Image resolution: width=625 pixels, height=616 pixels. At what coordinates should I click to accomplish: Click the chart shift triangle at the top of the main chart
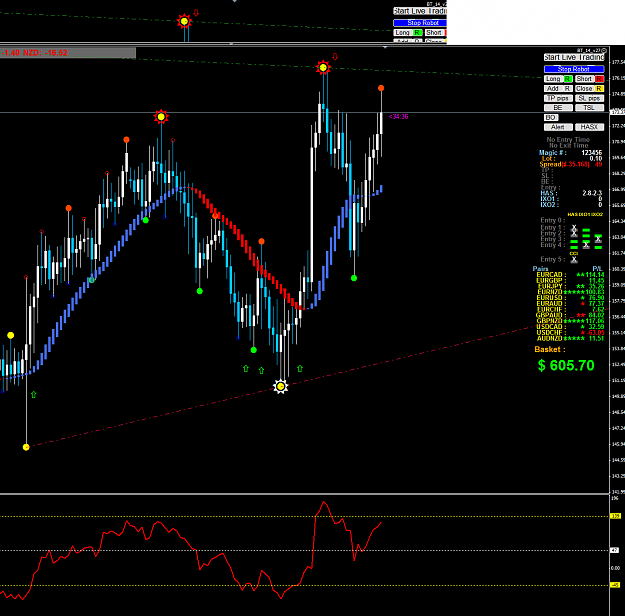(x=385, y=47)
